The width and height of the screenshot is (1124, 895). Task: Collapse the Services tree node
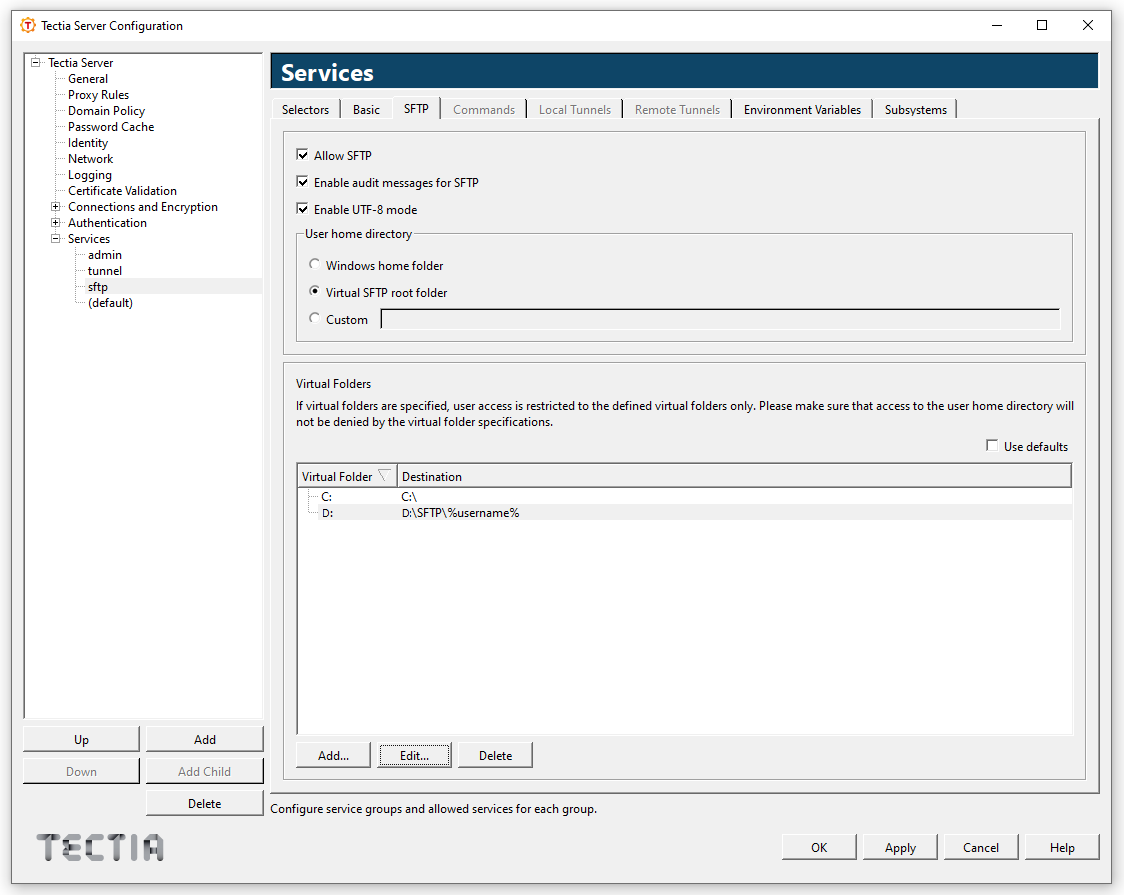55,239
